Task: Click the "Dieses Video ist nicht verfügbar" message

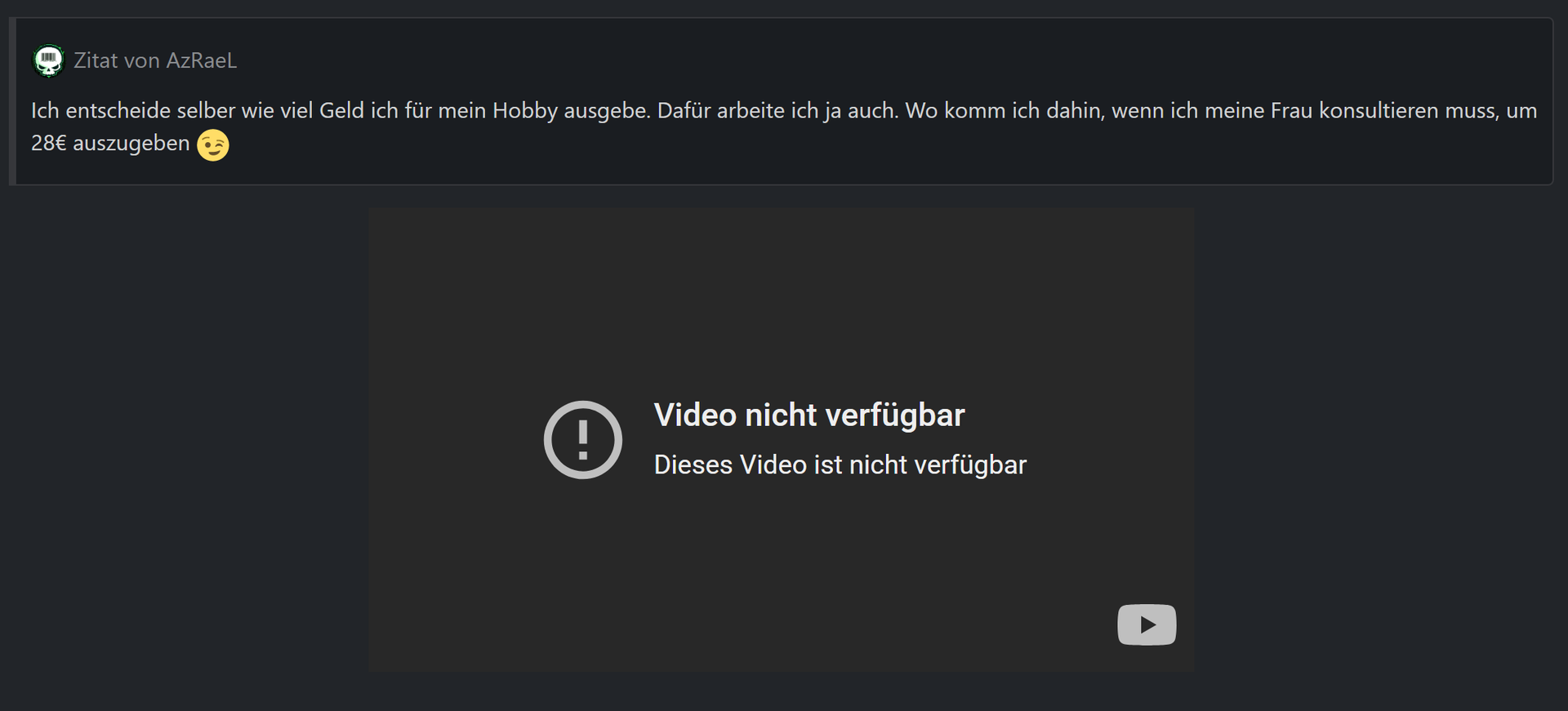Action: pos(840,465)
